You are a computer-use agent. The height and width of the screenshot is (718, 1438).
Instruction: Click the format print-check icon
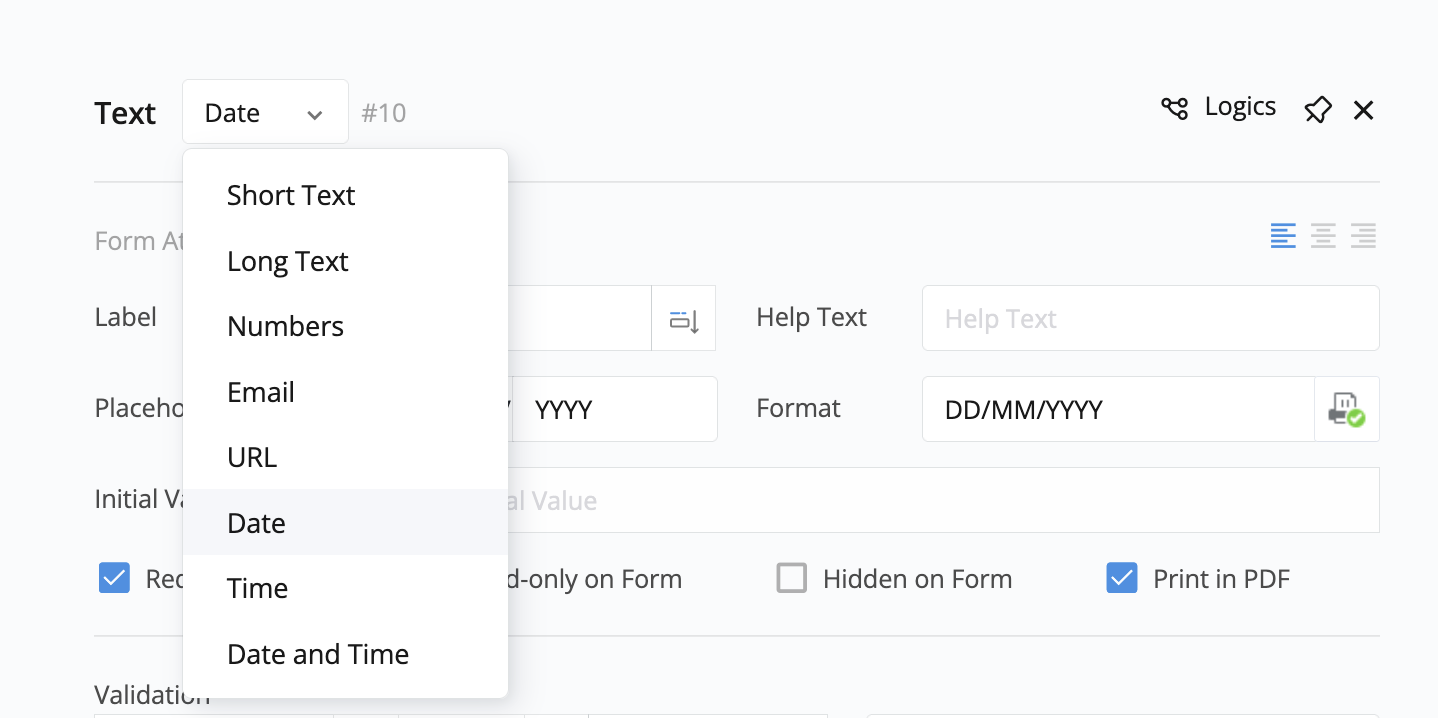1346,409
